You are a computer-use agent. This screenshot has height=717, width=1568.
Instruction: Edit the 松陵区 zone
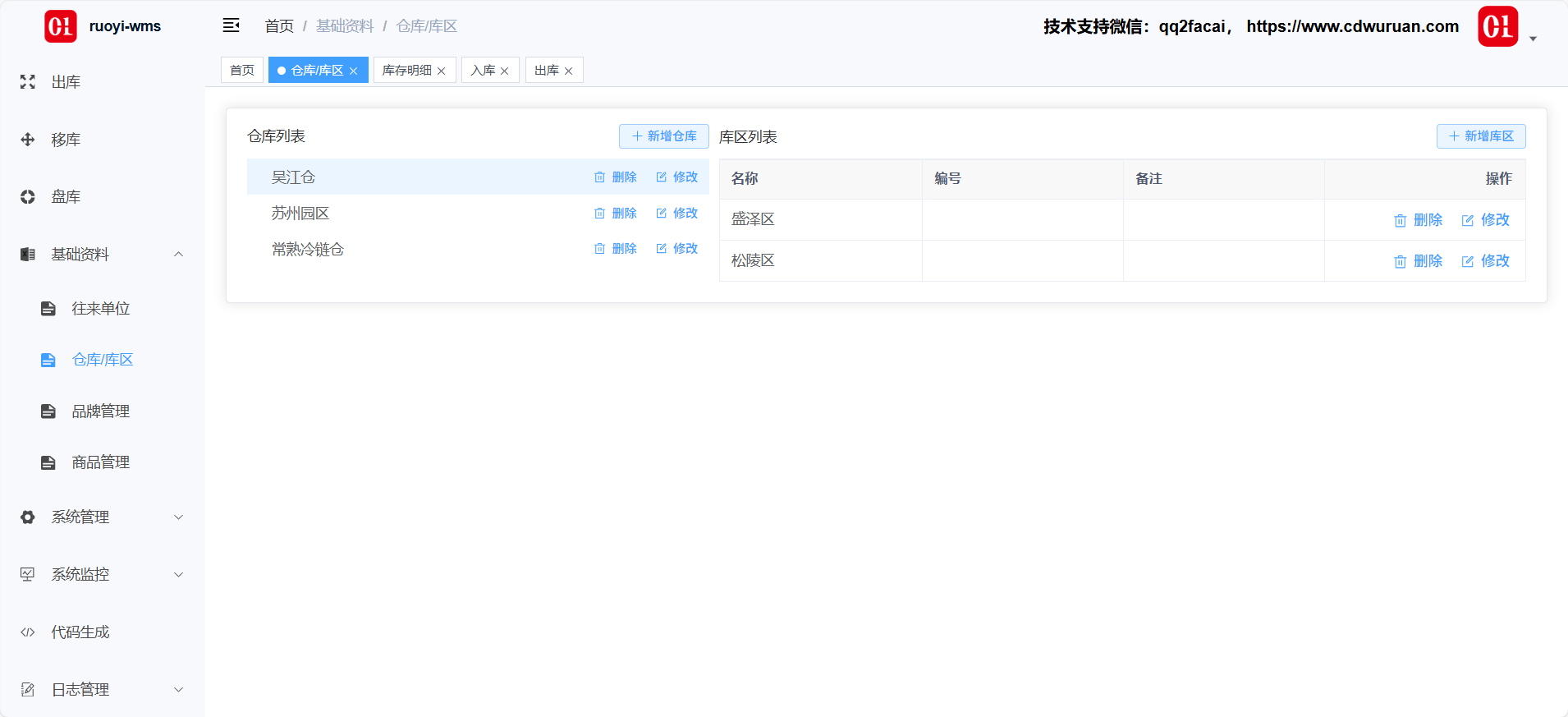pos(1486,261)
